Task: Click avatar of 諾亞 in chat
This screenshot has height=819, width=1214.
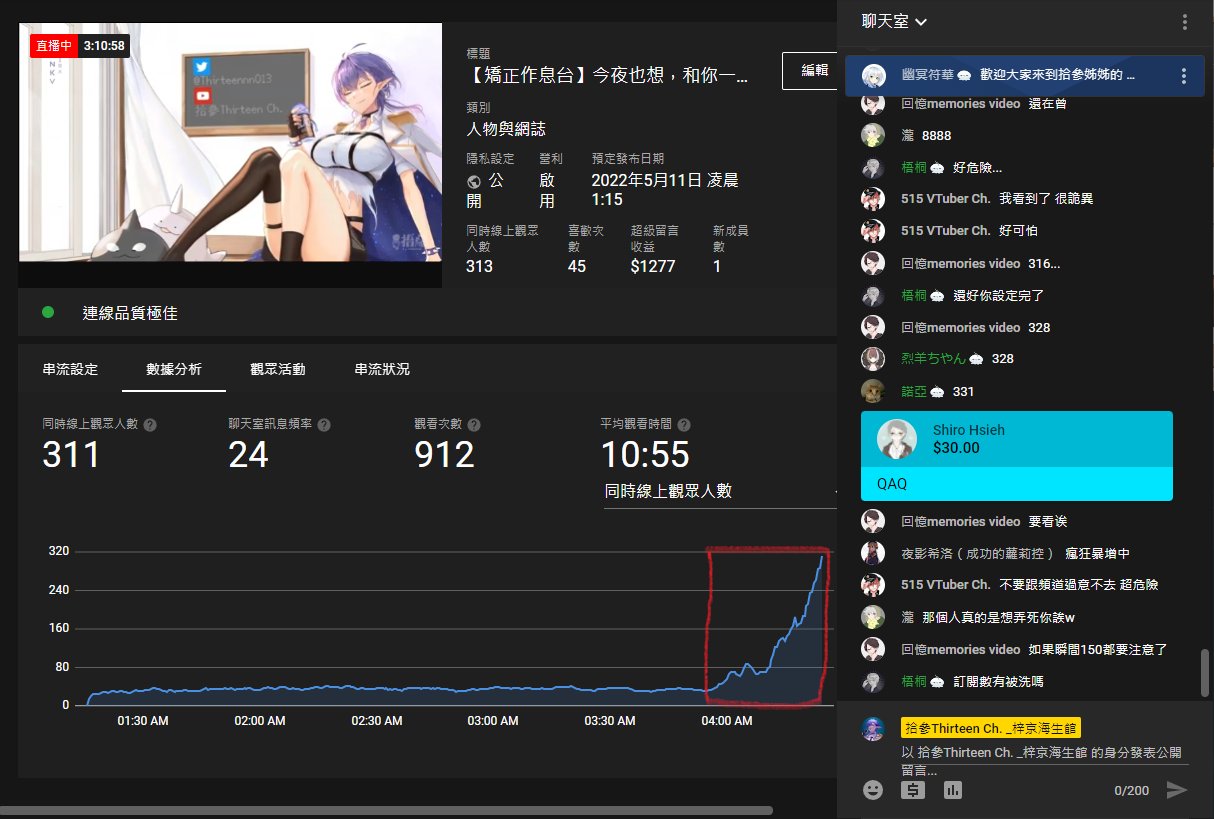Action: (x=873, y=391)
